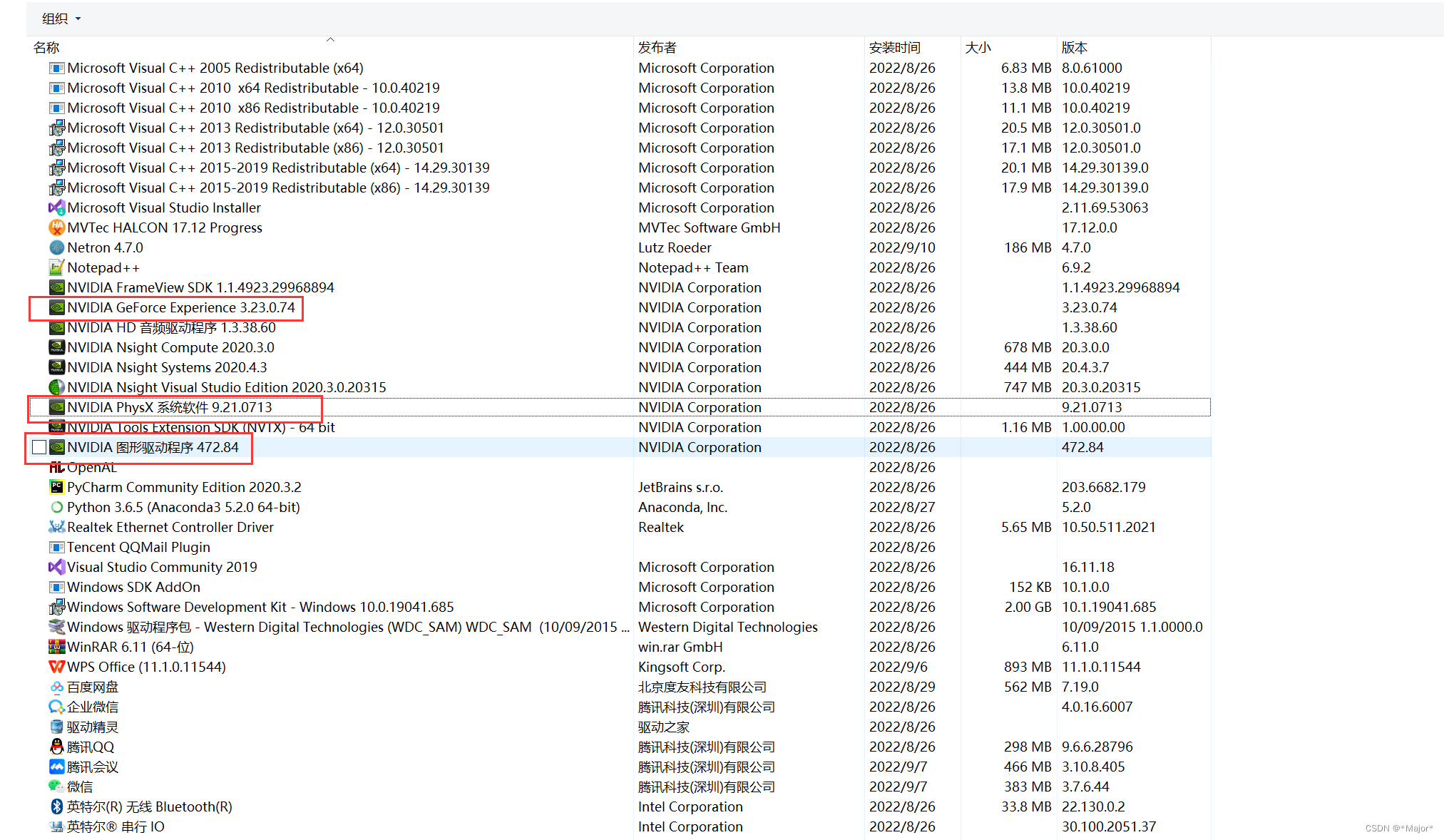This screenshot has width=1444, height=840.
Task: Select Visual C++ 2013 Redistributable (x86) entry
Action: [620, 148]
